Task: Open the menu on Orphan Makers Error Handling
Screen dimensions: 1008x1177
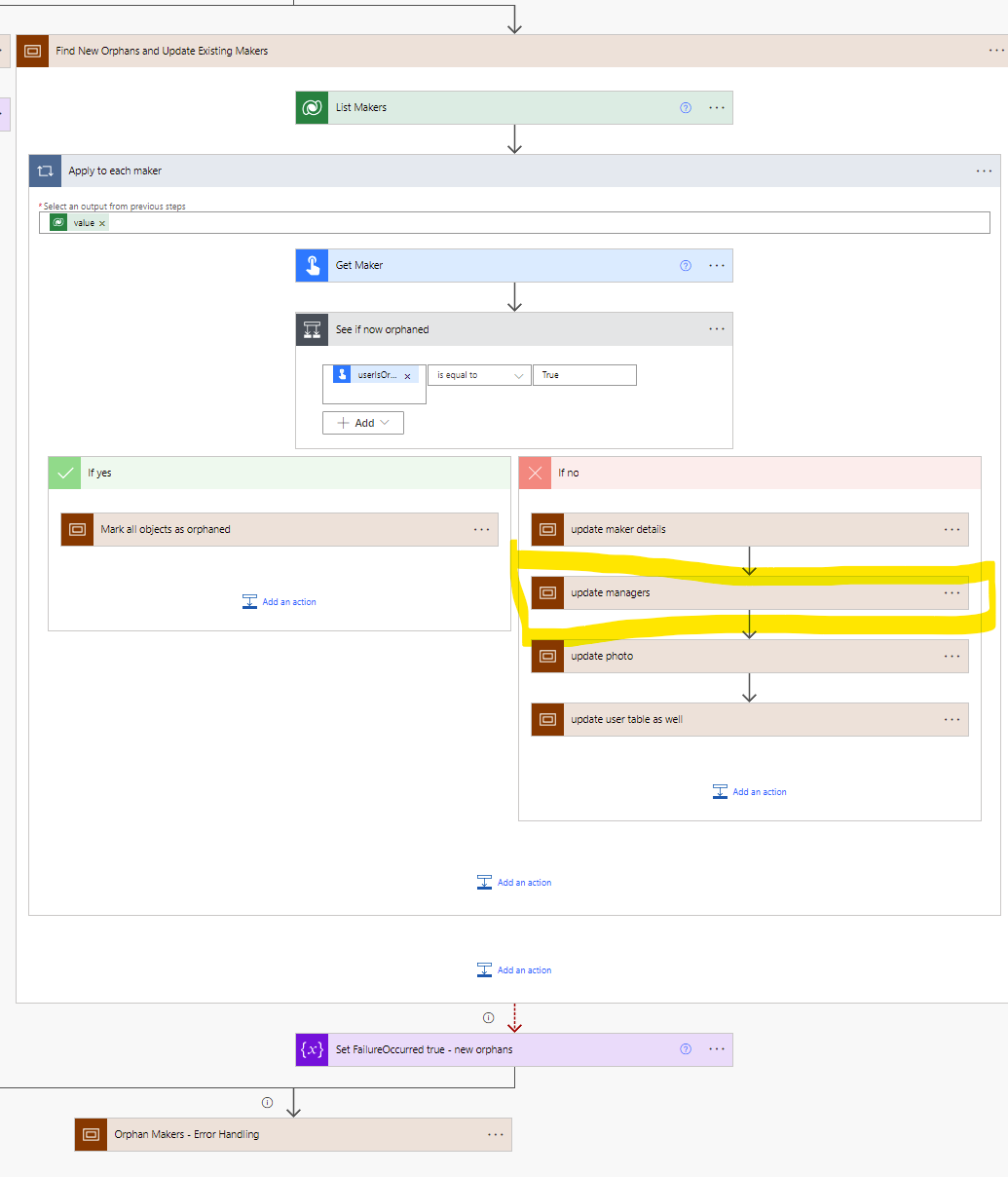Action: [x=496, y=1134]
